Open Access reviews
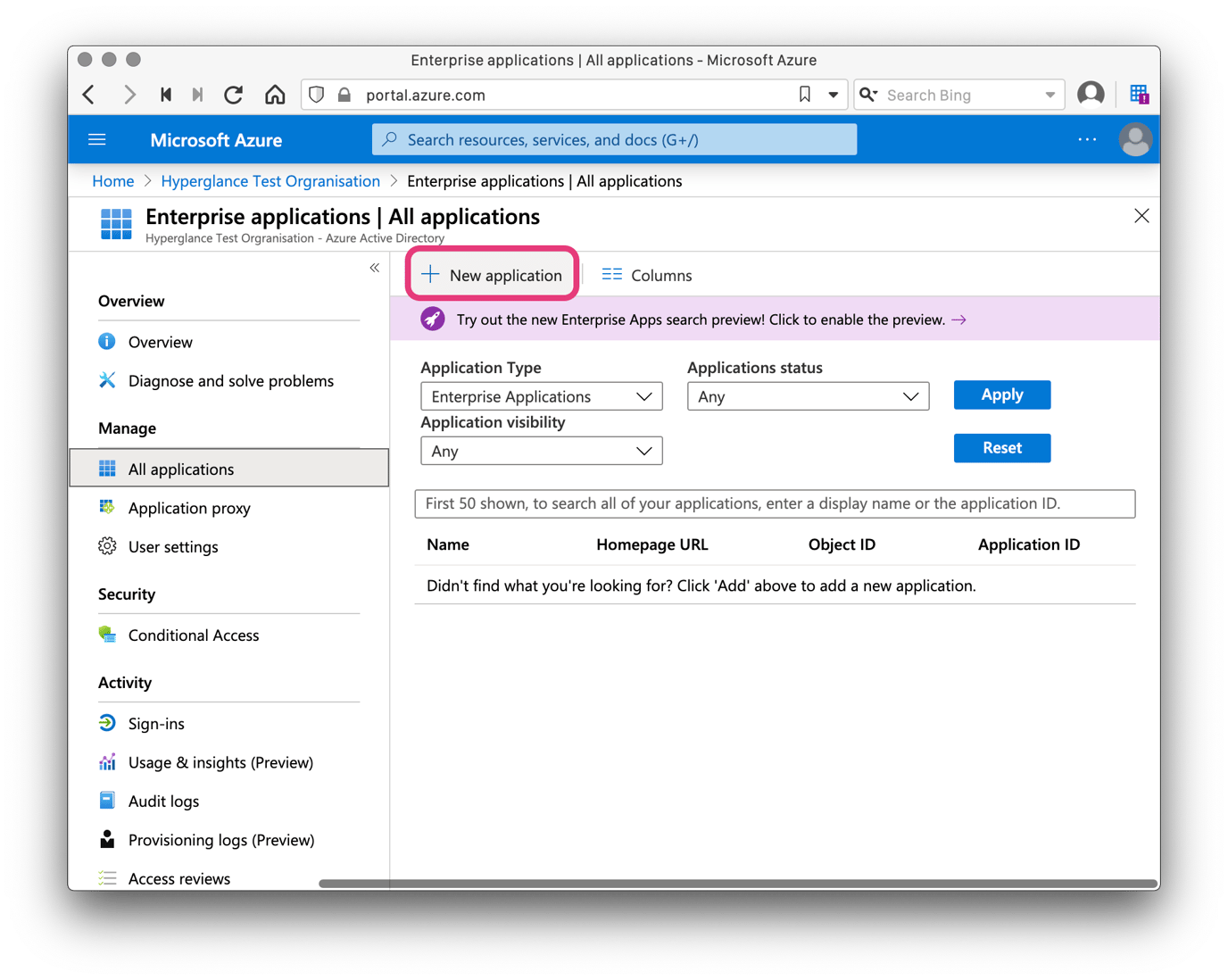Screen dimensions: 1228x980 click(178, 878)
